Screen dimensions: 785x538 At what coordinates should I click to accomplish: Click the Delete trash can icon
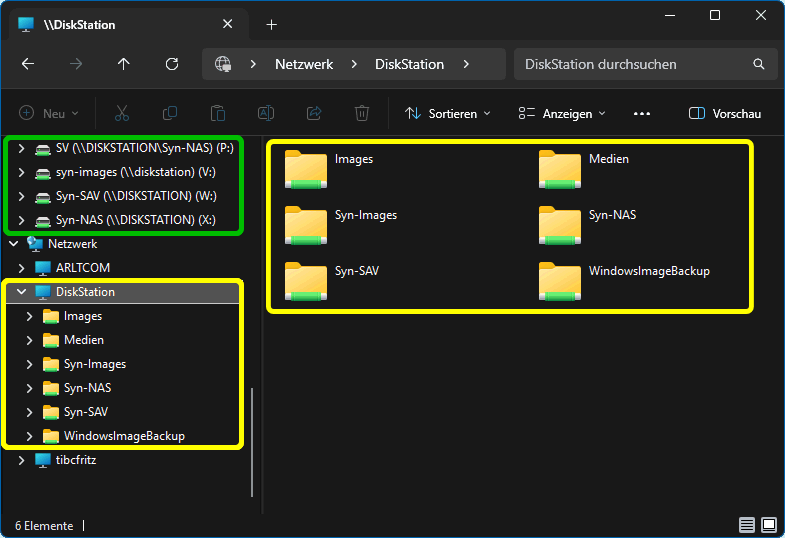[x=362, y=113]
